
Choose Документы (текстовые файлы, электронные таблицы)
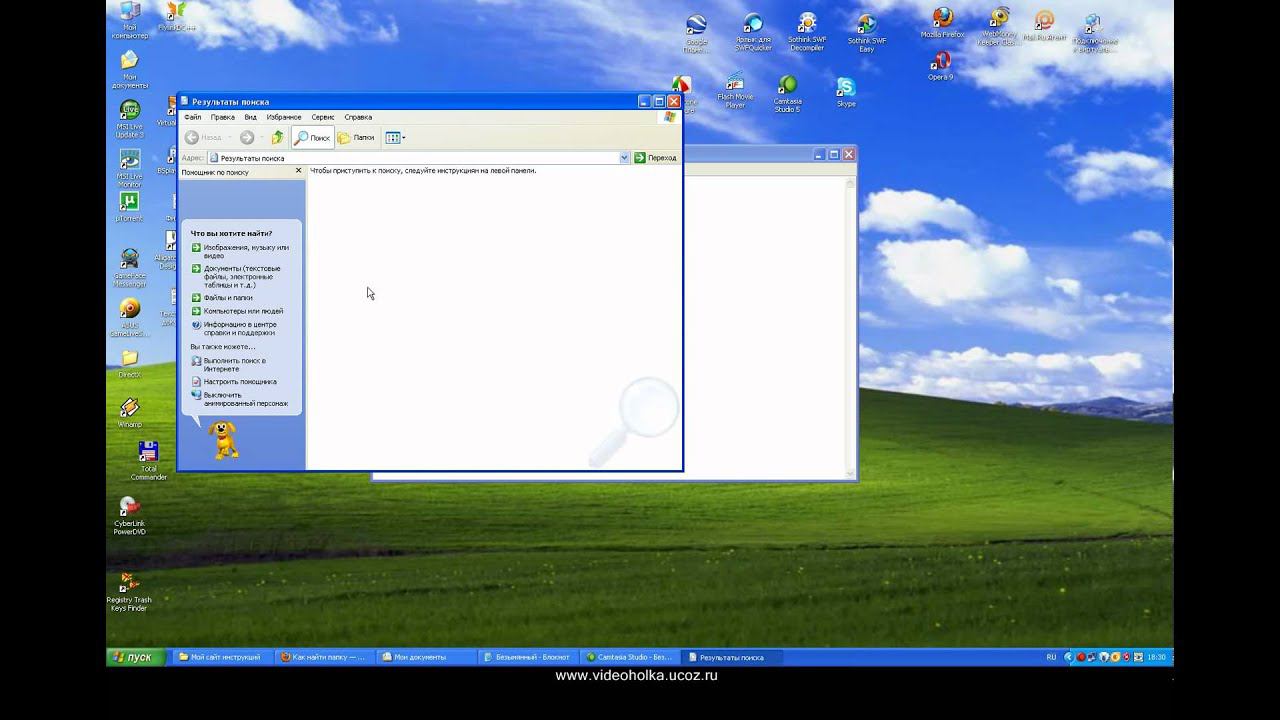[x=236, y=276]
